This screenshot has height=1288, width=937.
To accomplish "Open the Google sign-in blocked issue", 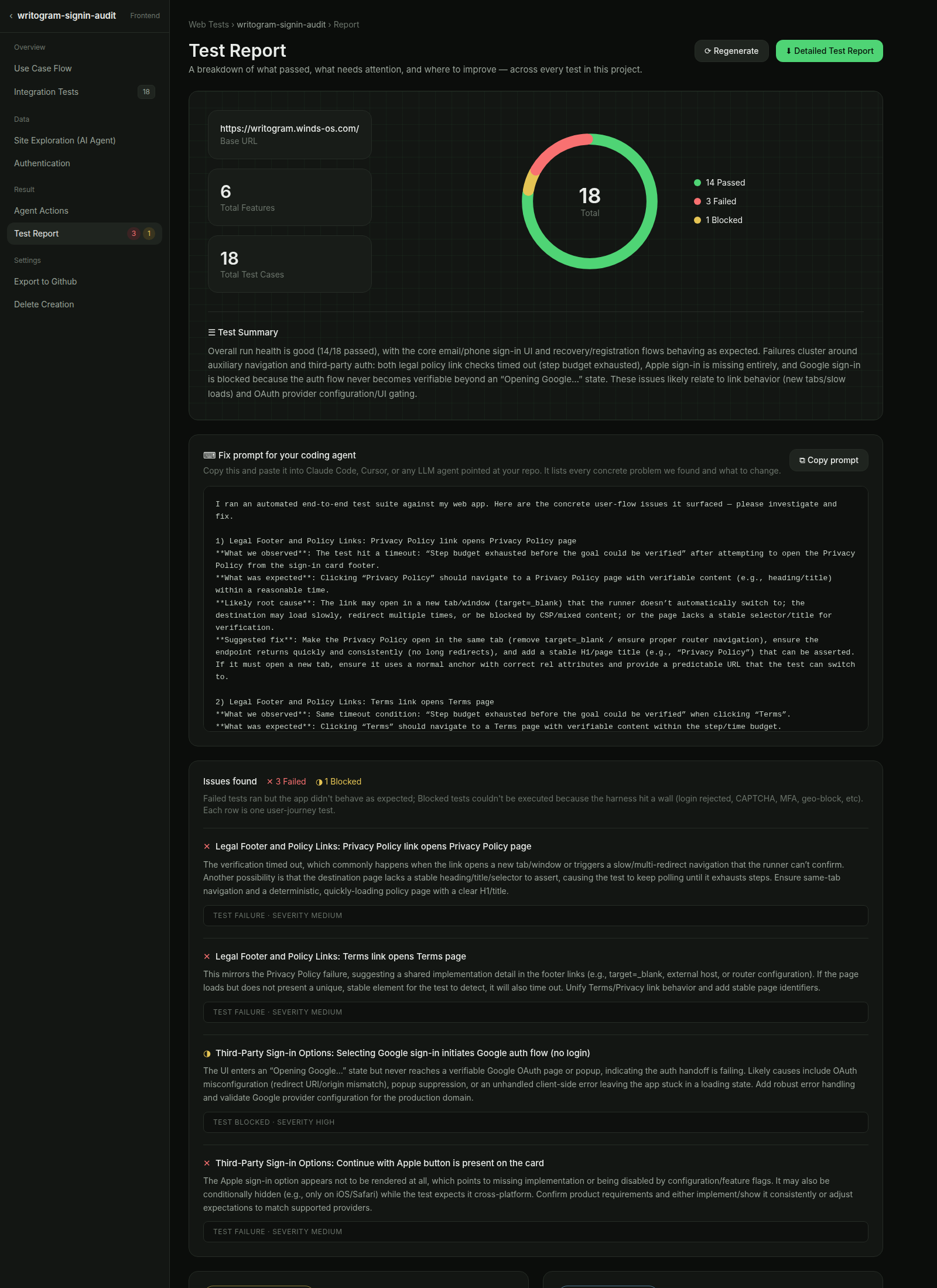I will pyautogui.click(x=402, y=1053).
